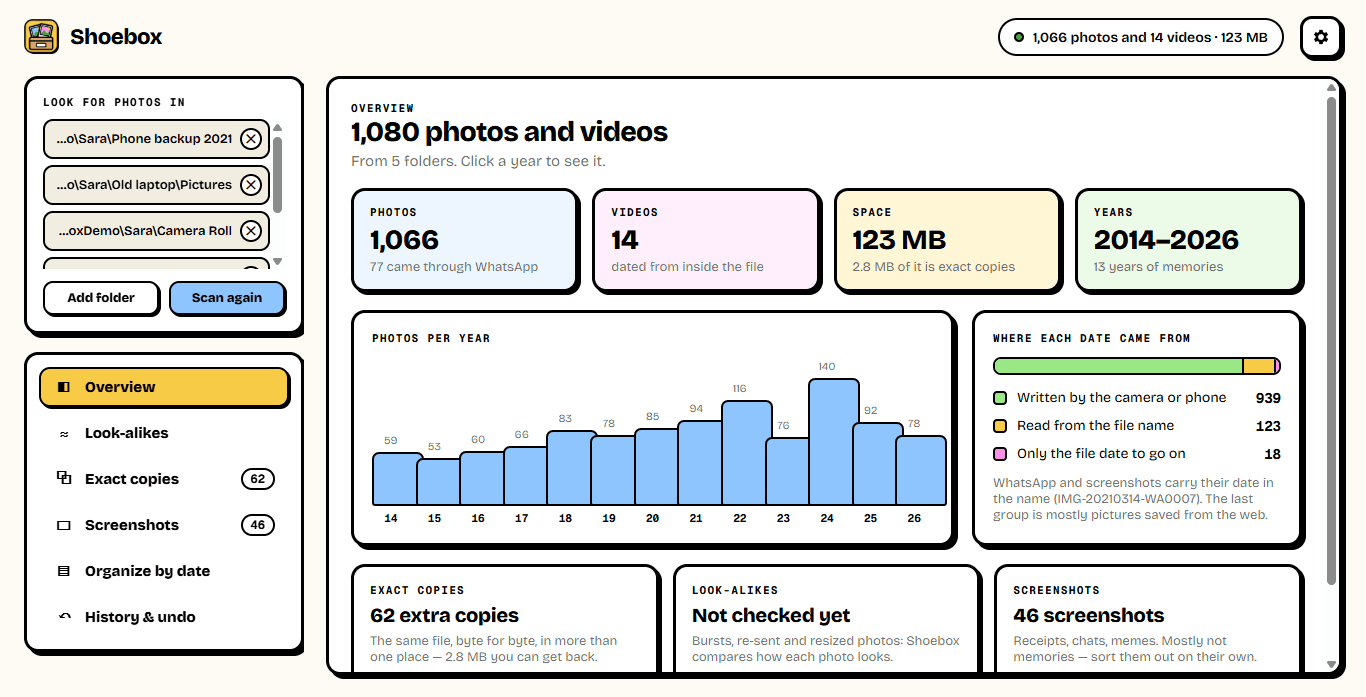Click green swatch for camera-written dates
The width and height of the screenshot is (1366, 697).
click(x=1000, y=398)
